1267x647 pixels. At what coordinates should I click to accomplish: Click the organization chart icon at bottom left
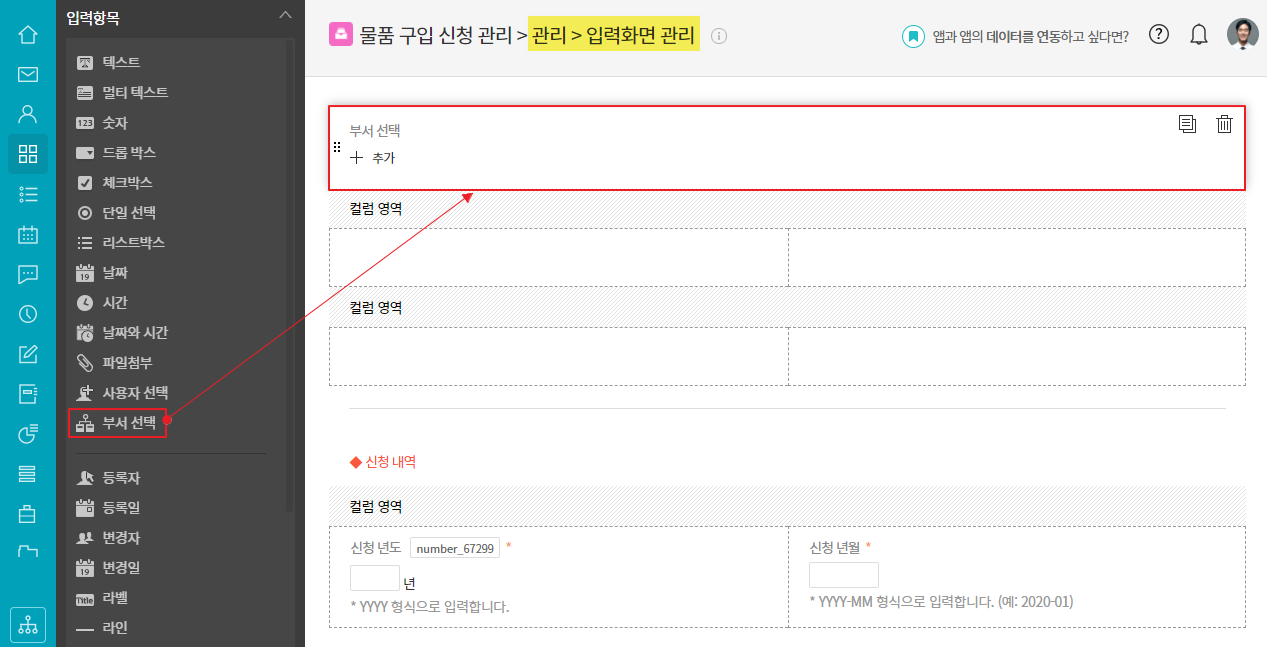pyautogui.click(x=28, y=624)
